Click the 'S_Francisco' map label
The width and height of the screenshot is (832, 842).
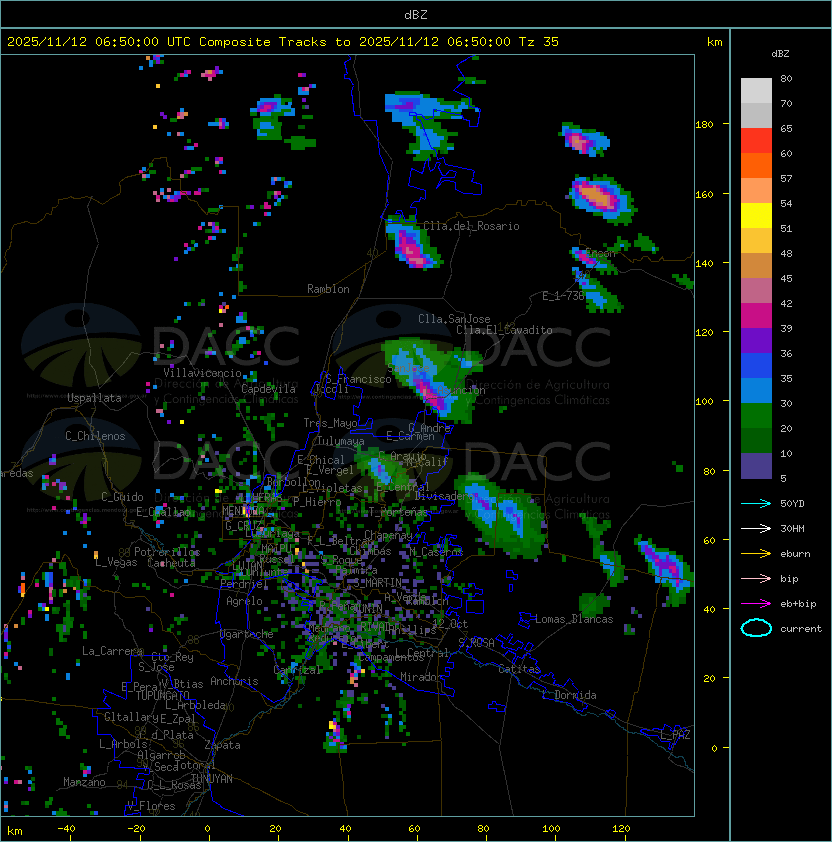pyautogui.click(x=358, y=379)
